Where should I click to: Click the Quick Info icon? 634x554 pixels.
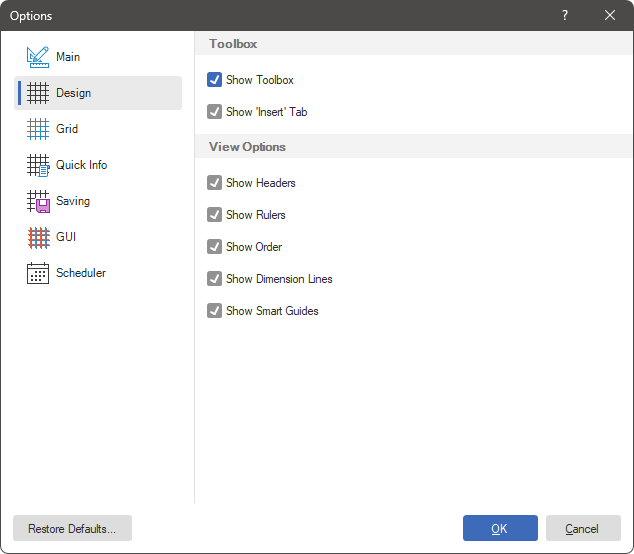click(38, 165)
